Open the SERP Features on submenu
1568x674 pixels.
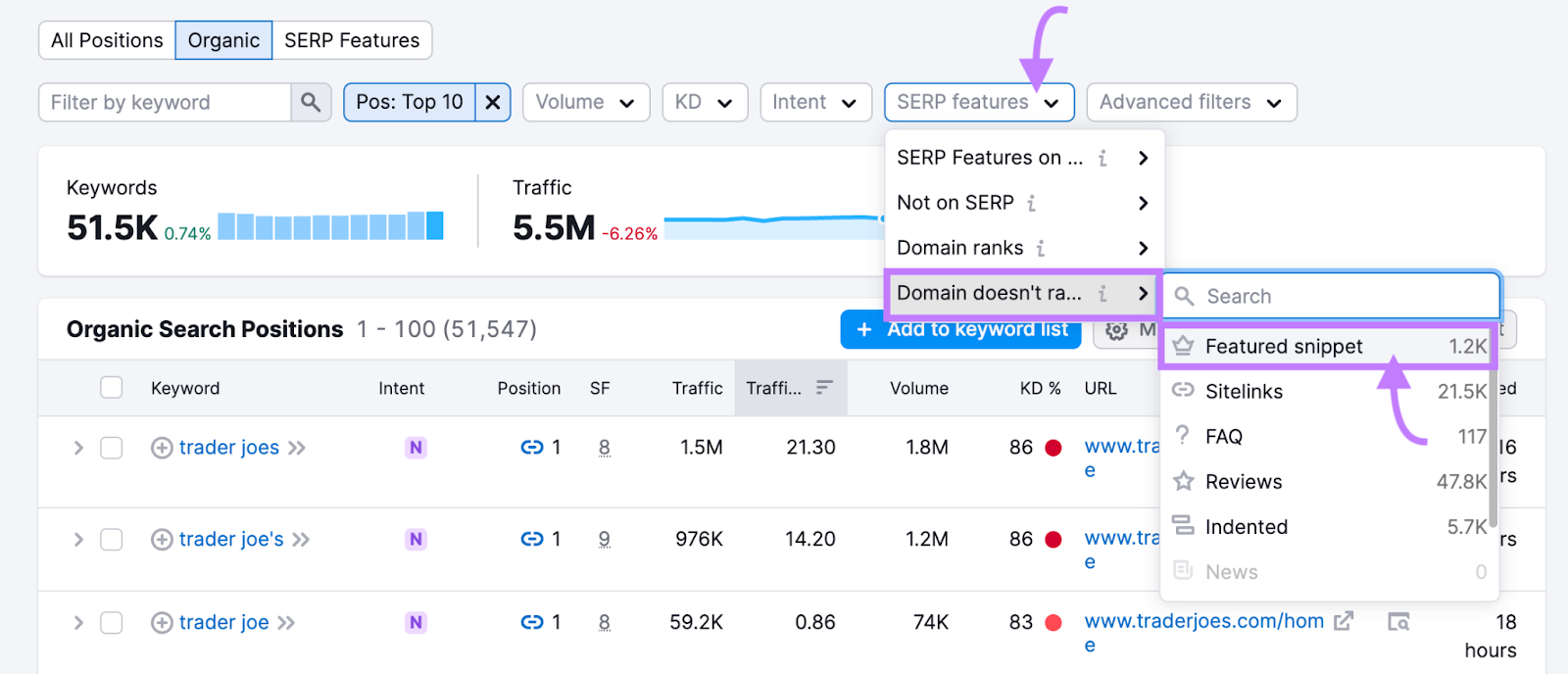point(1023,158)
